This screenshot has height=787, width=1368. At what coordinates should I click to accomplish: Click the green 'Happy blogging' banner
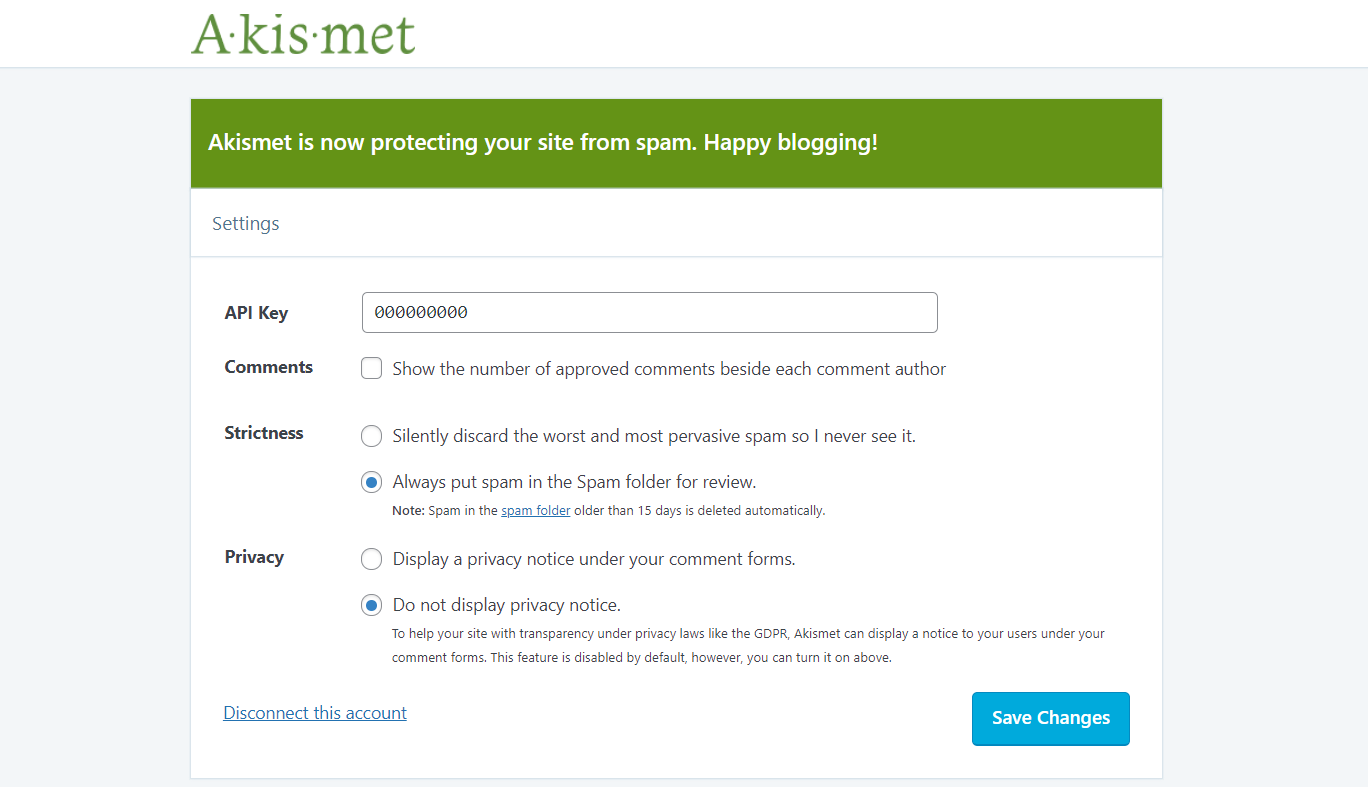click(676, 143)
